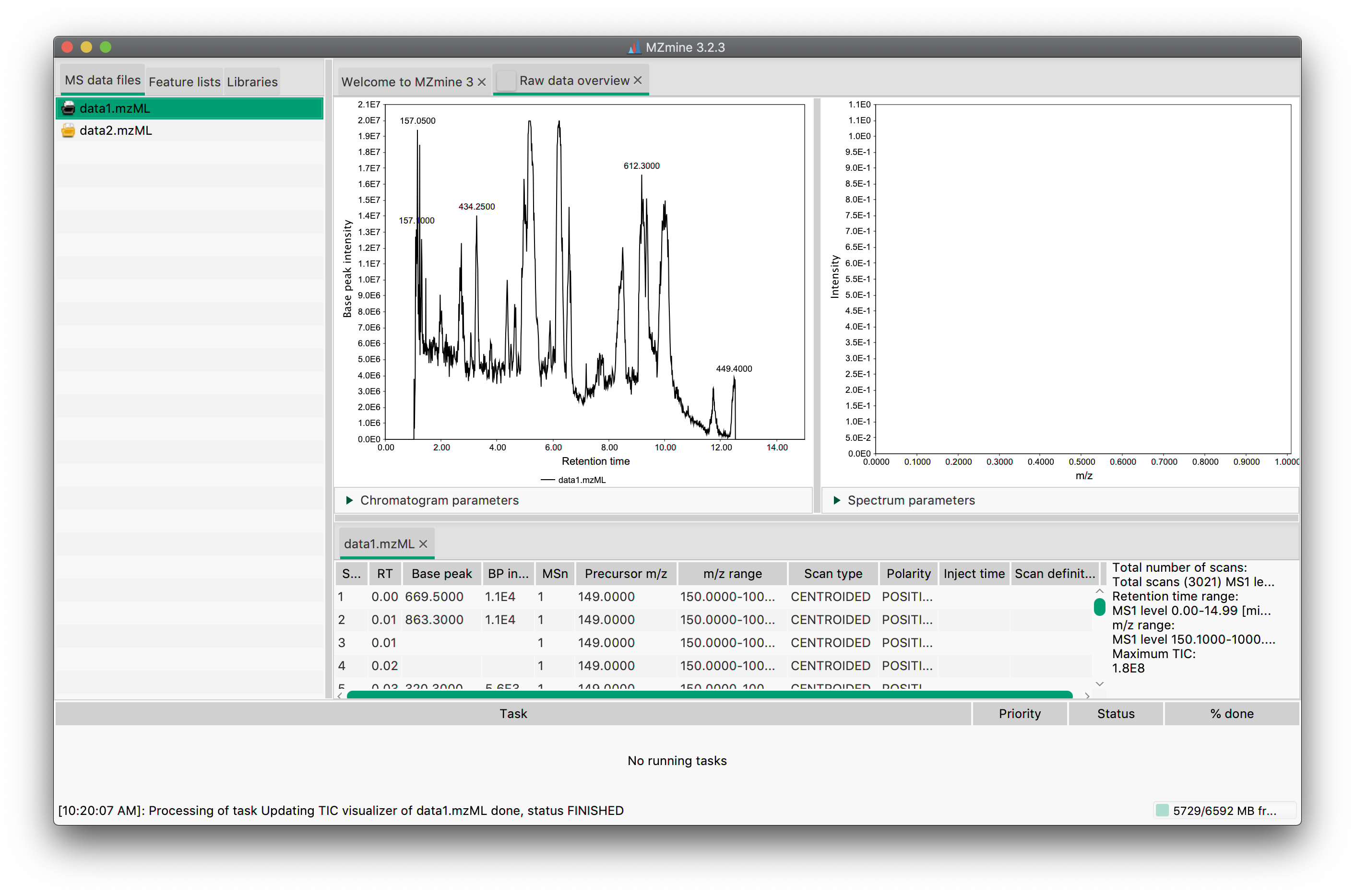Switch to the Welcome to MZmine 3 tab

[407, 82]
